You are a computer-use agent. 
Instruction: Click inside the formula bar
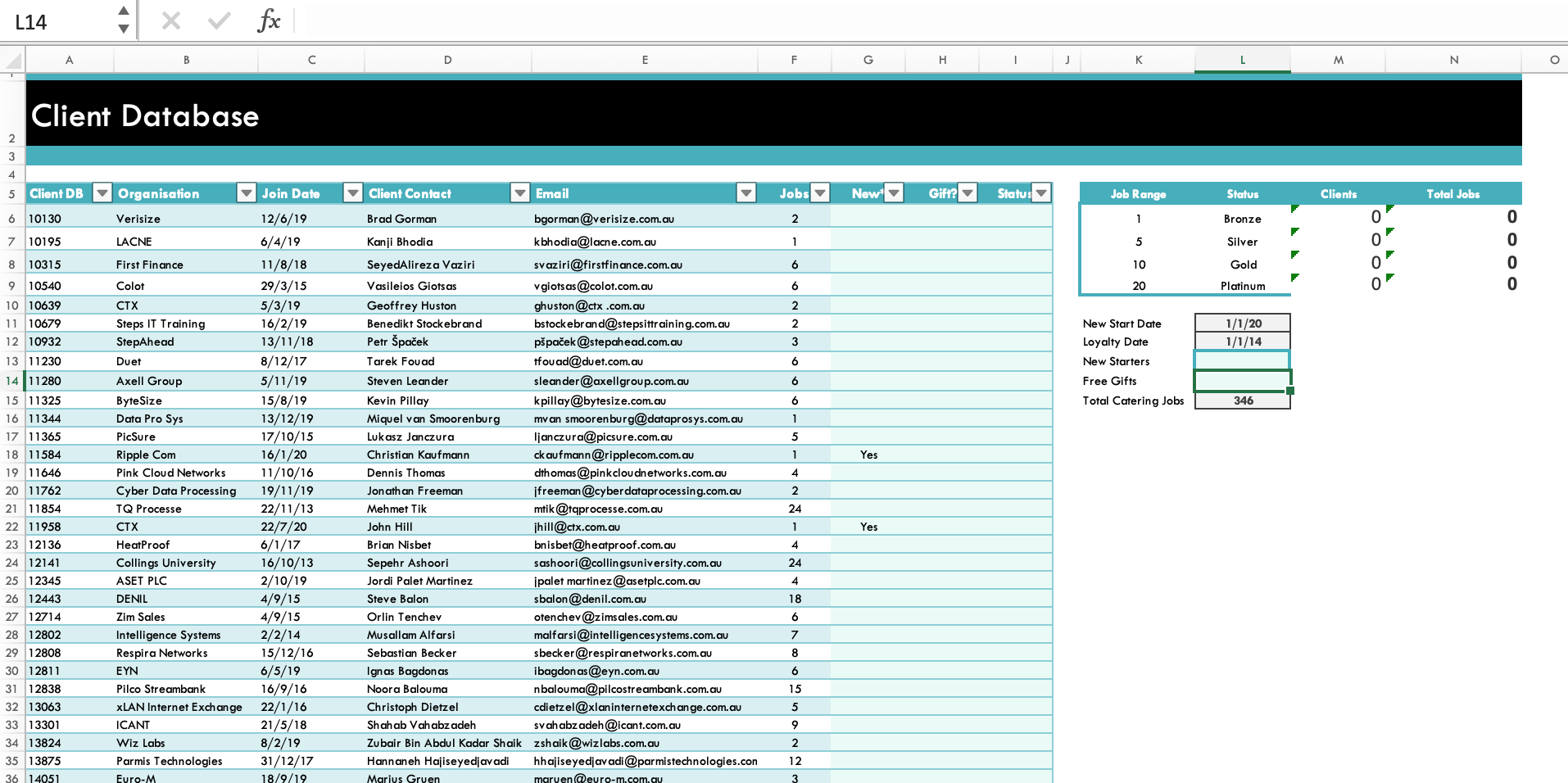click(x=573, y=21)
